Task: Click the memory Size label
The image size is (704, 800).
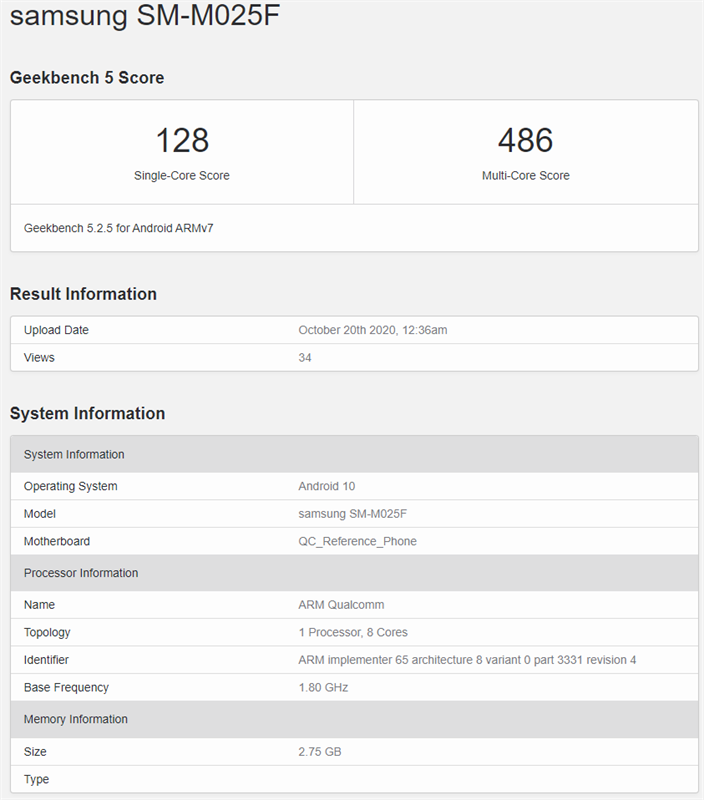Action: tap(35, 752)
